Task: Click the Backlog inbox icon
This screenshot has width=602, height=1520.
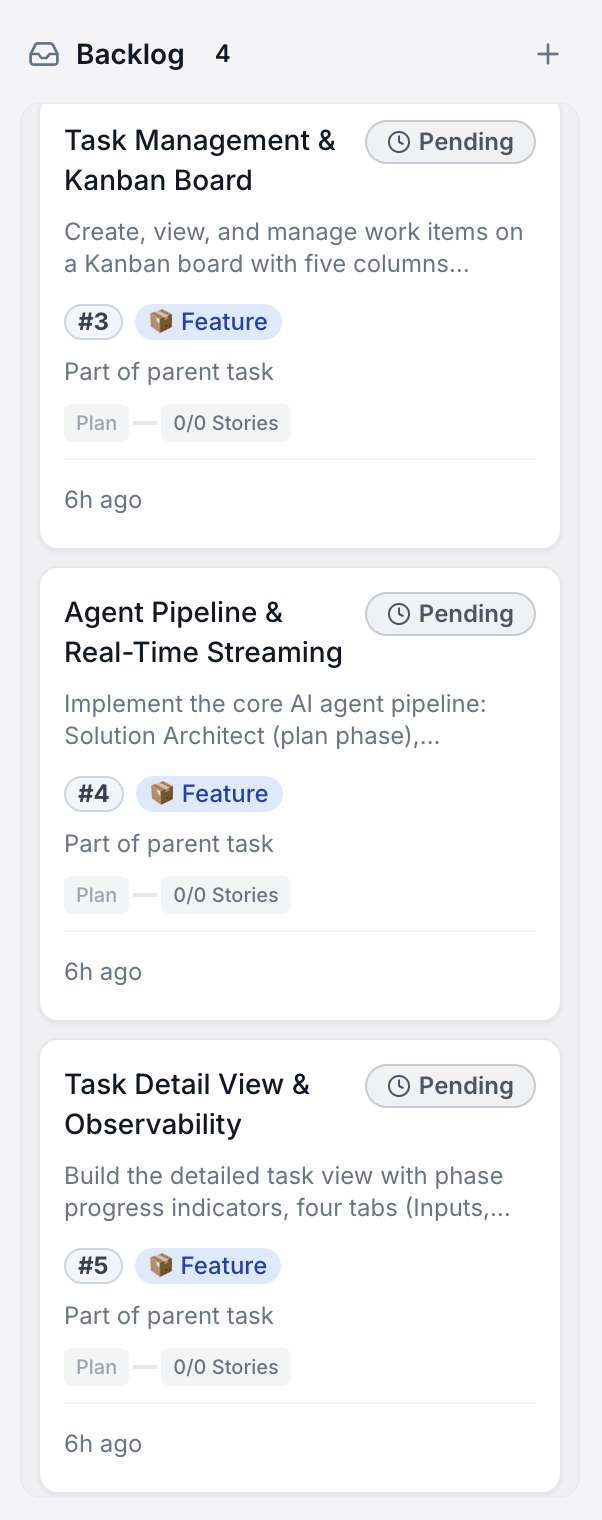Action: point(44,55)
